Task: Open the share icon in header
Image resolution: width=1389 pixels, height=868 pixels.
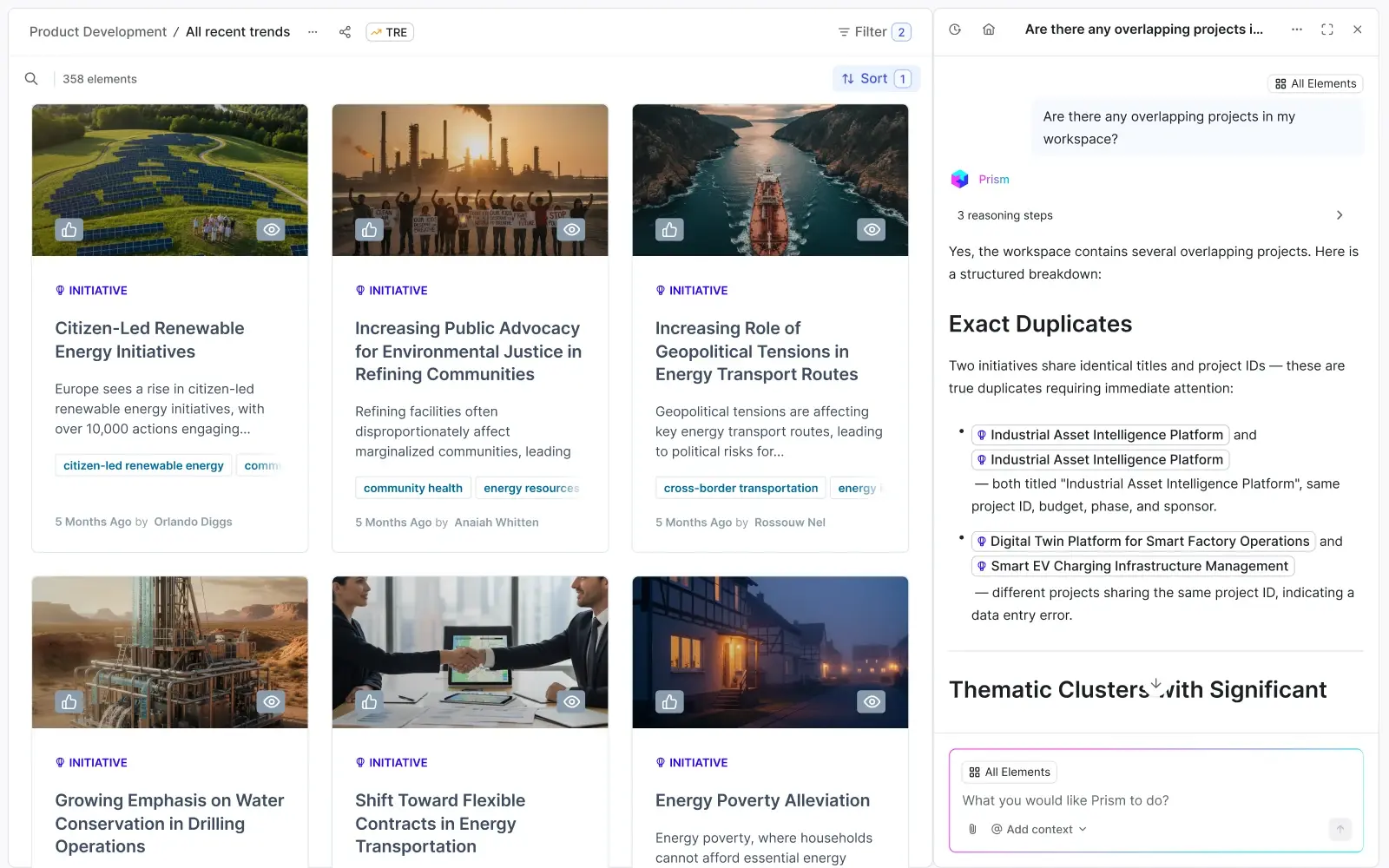Action: click(x=345, y=32)
